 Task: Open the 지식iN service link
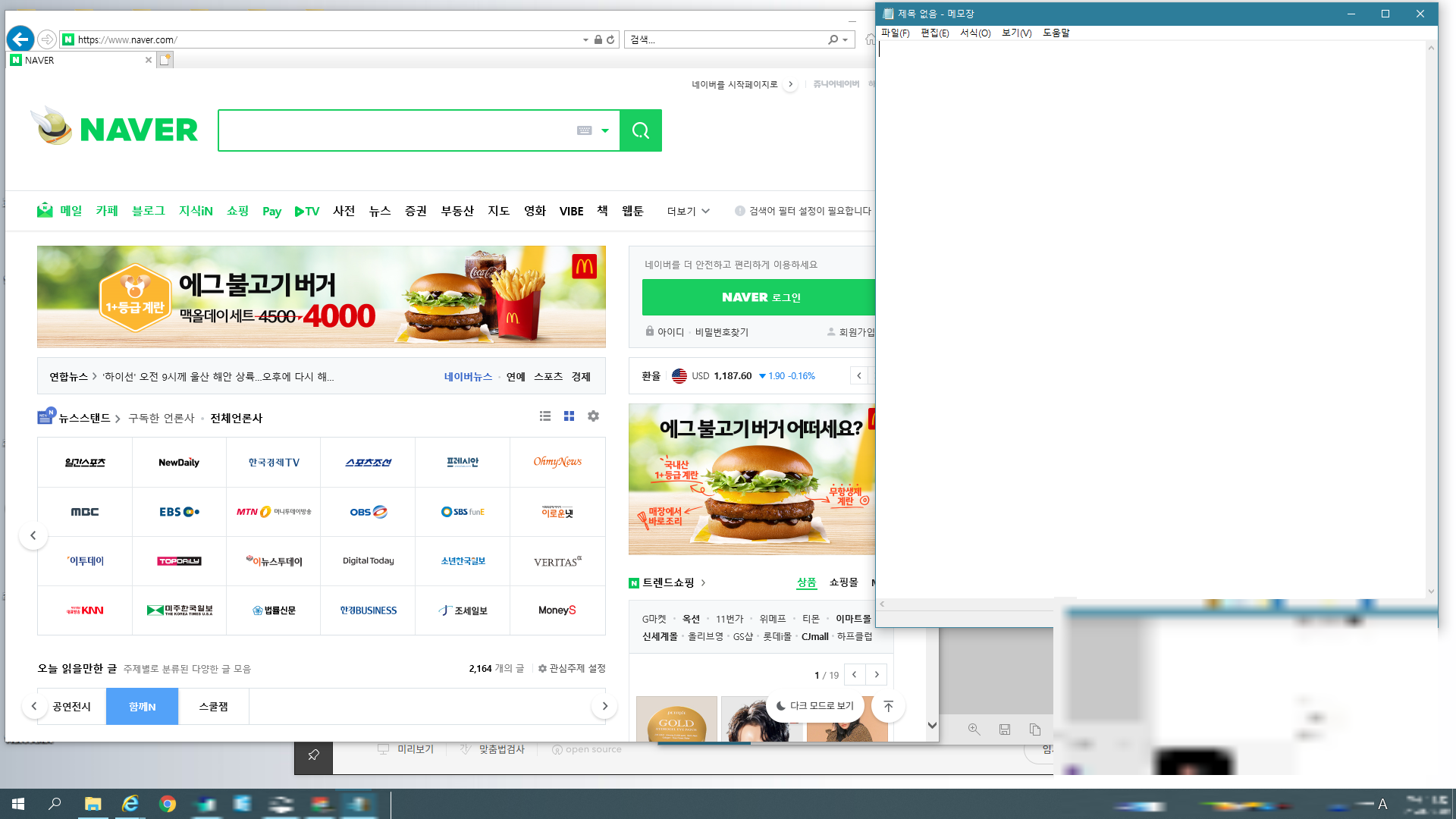click(x=195, y=211)
